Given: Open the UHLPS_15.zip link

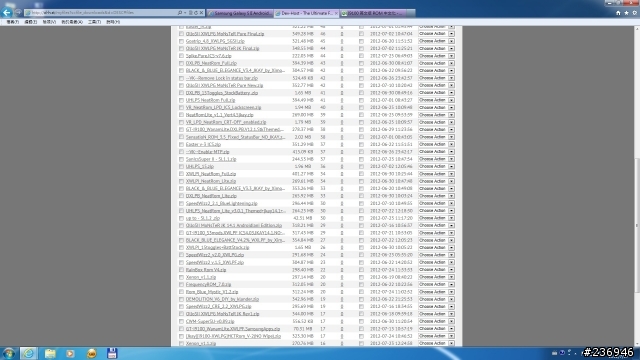Looking at the screenshot, I should (x=200, y=167).
